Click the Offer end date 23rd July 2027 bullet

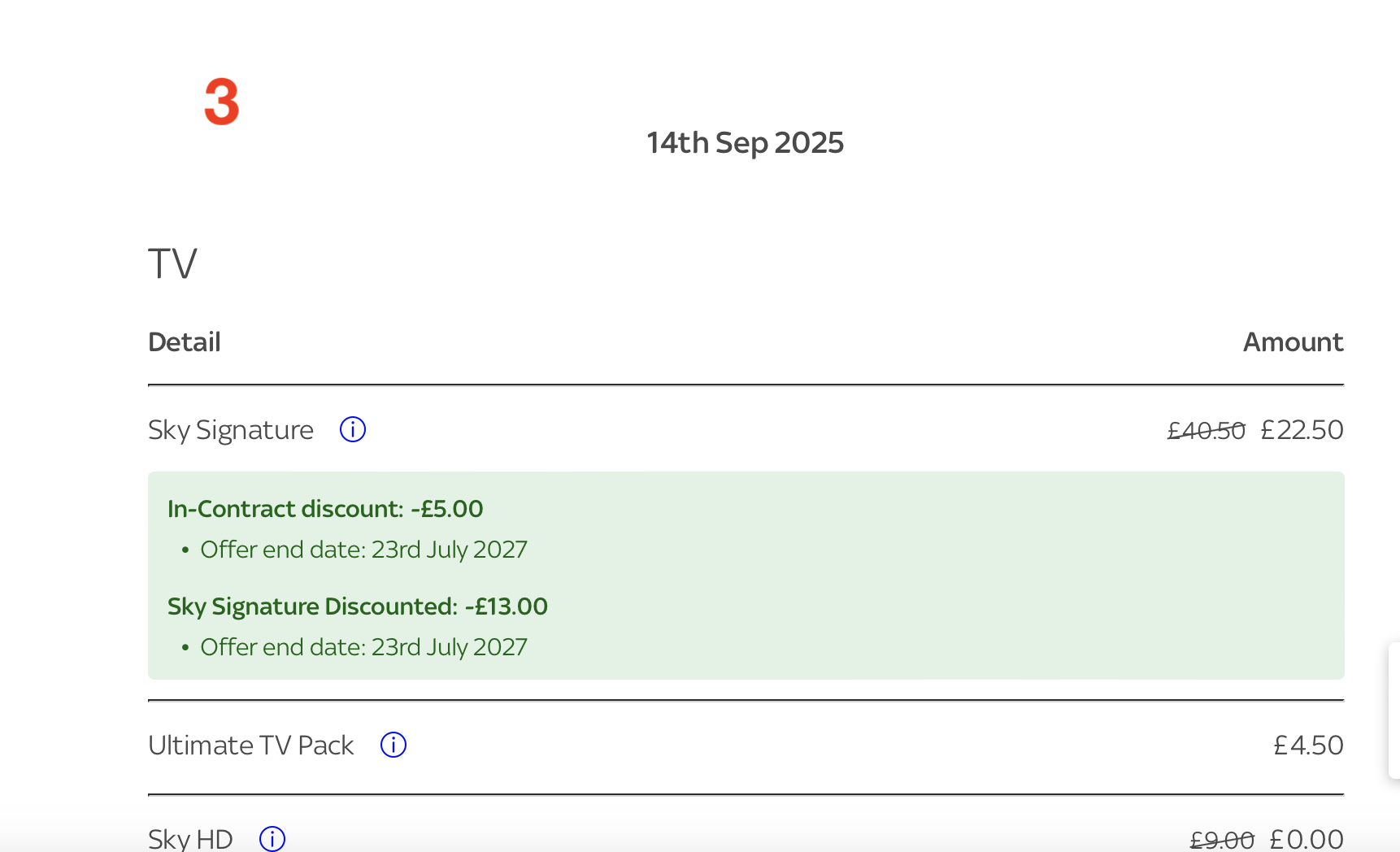pyautogui.click(x=363, y=549)
